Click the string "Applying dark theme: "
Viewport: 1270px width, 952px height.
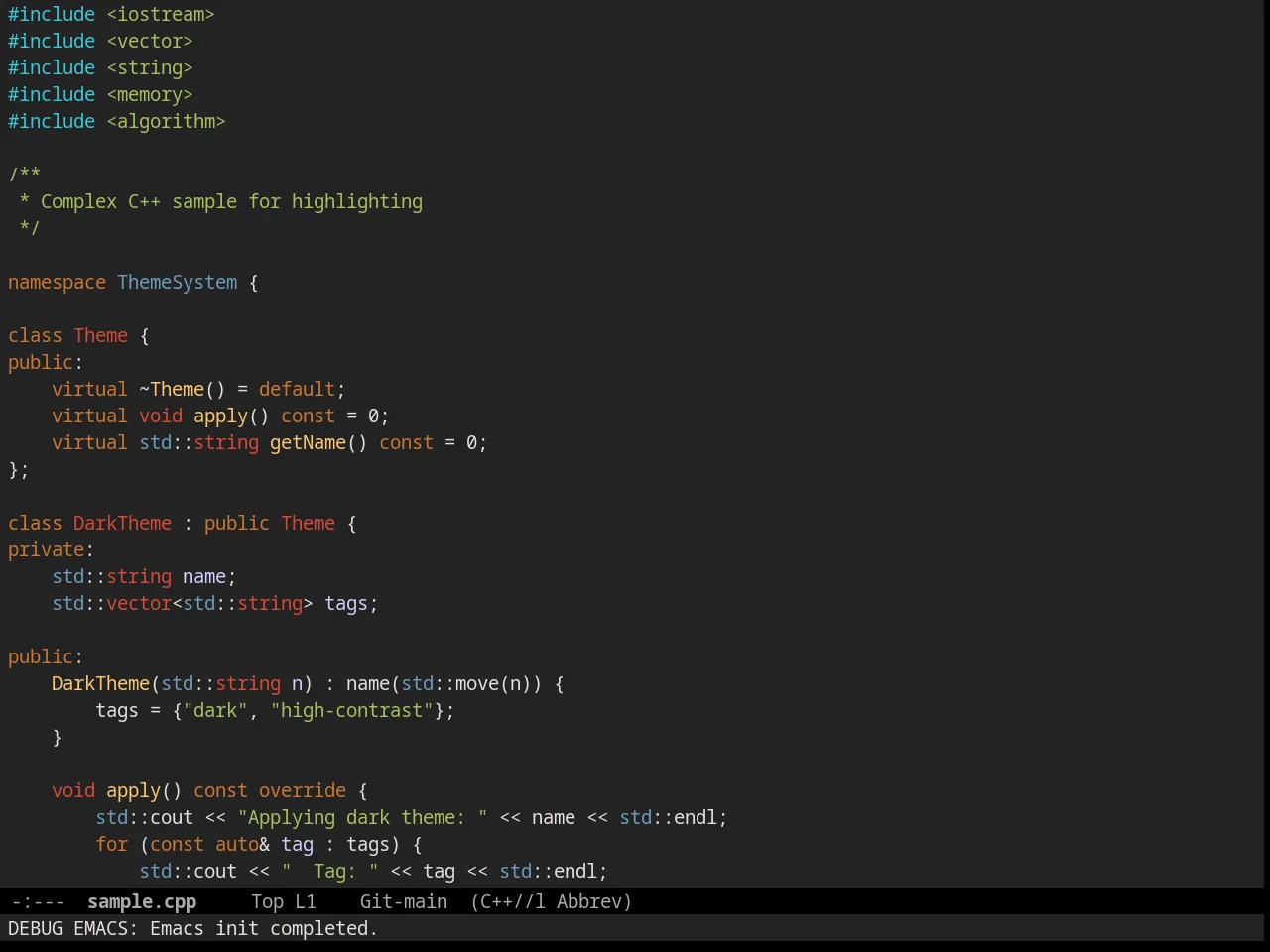point(362,817)
